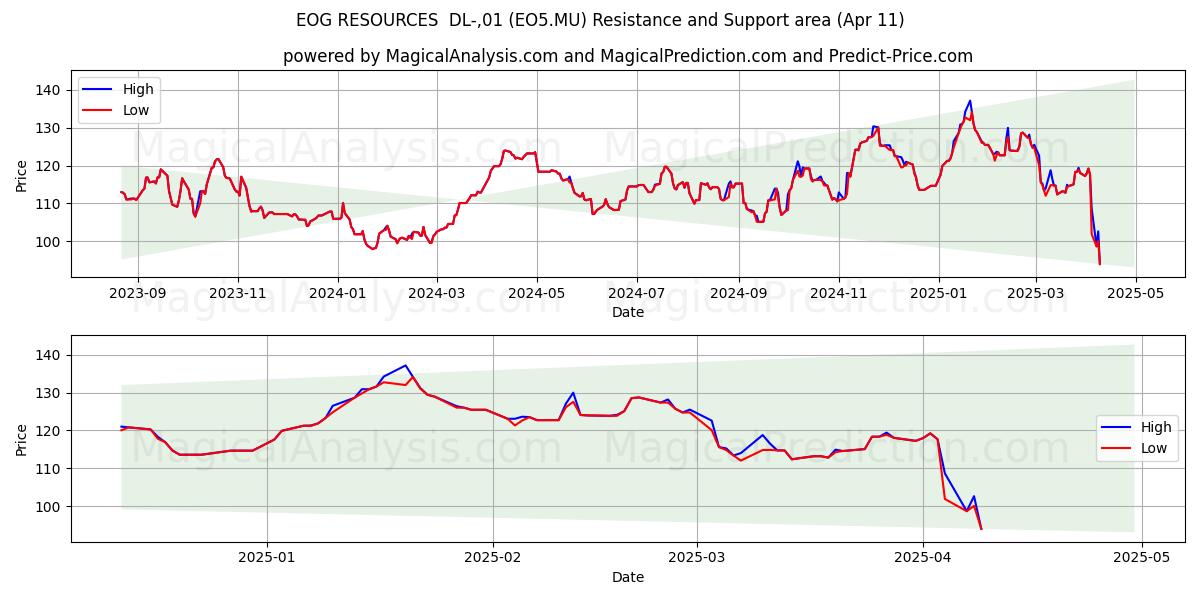Click the '2024-01' date label on top chart

point(338,295)
